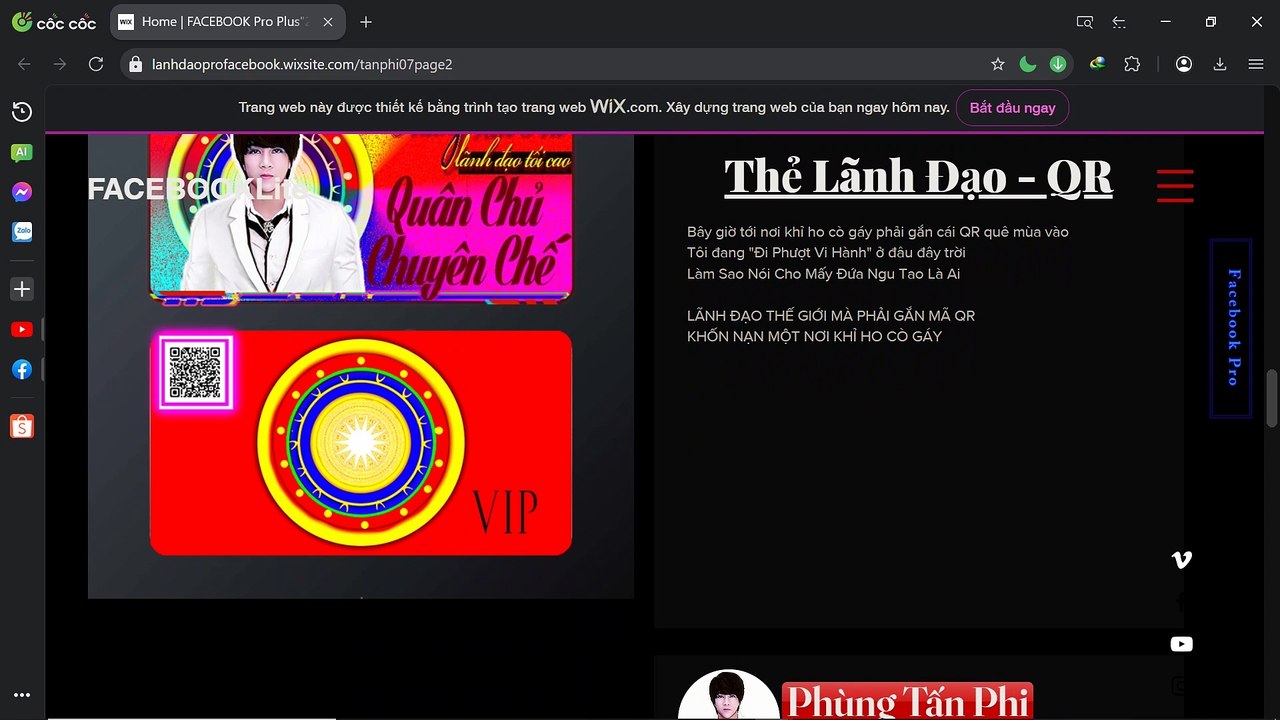
Task: Open a new browser tab
Action: click(366, 22)
